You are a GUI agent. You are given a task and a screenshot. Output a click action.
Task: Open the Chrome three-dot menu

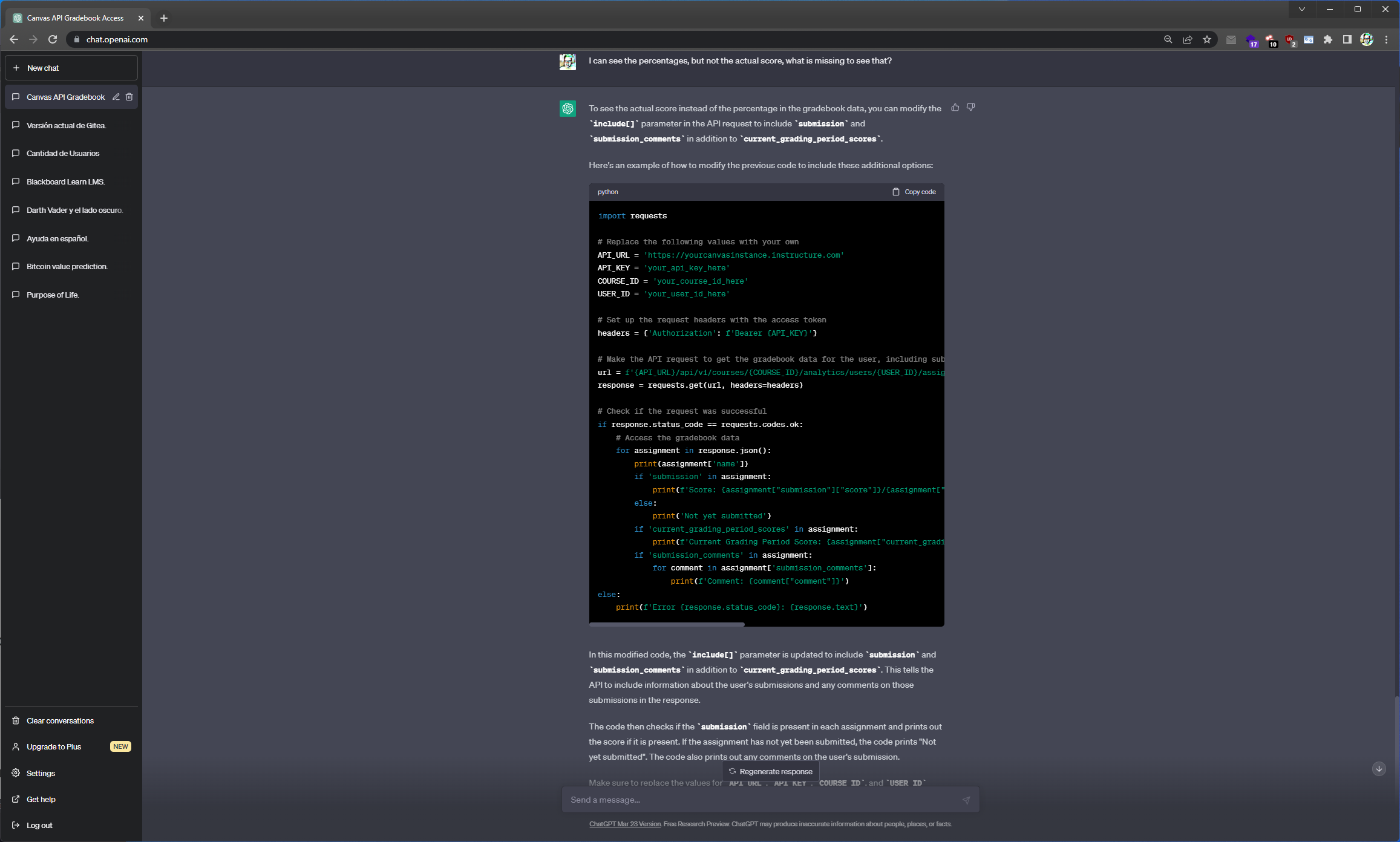tap(1386, 39)
